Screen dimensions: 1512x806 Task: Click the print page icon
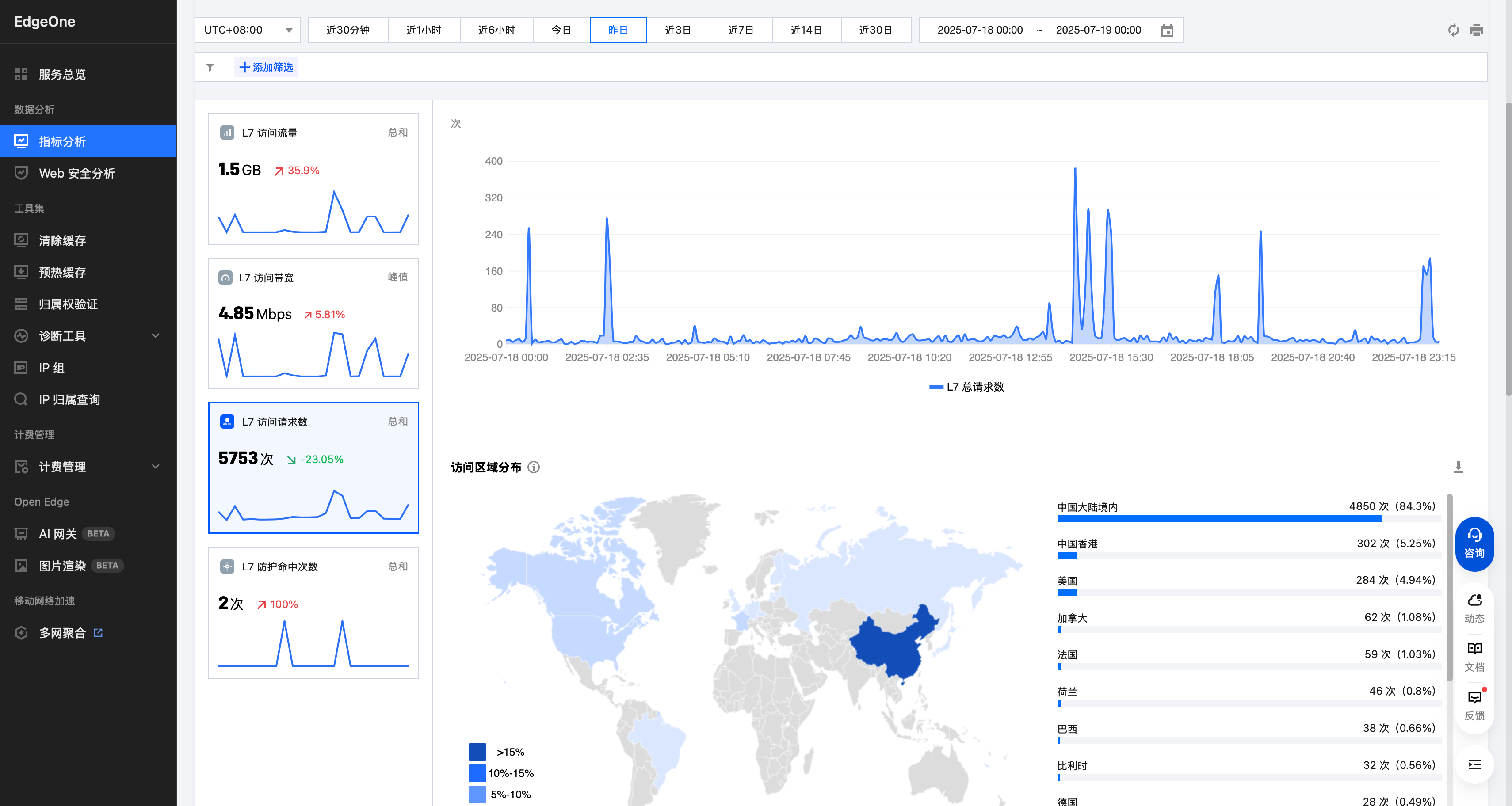[1476, 30]
